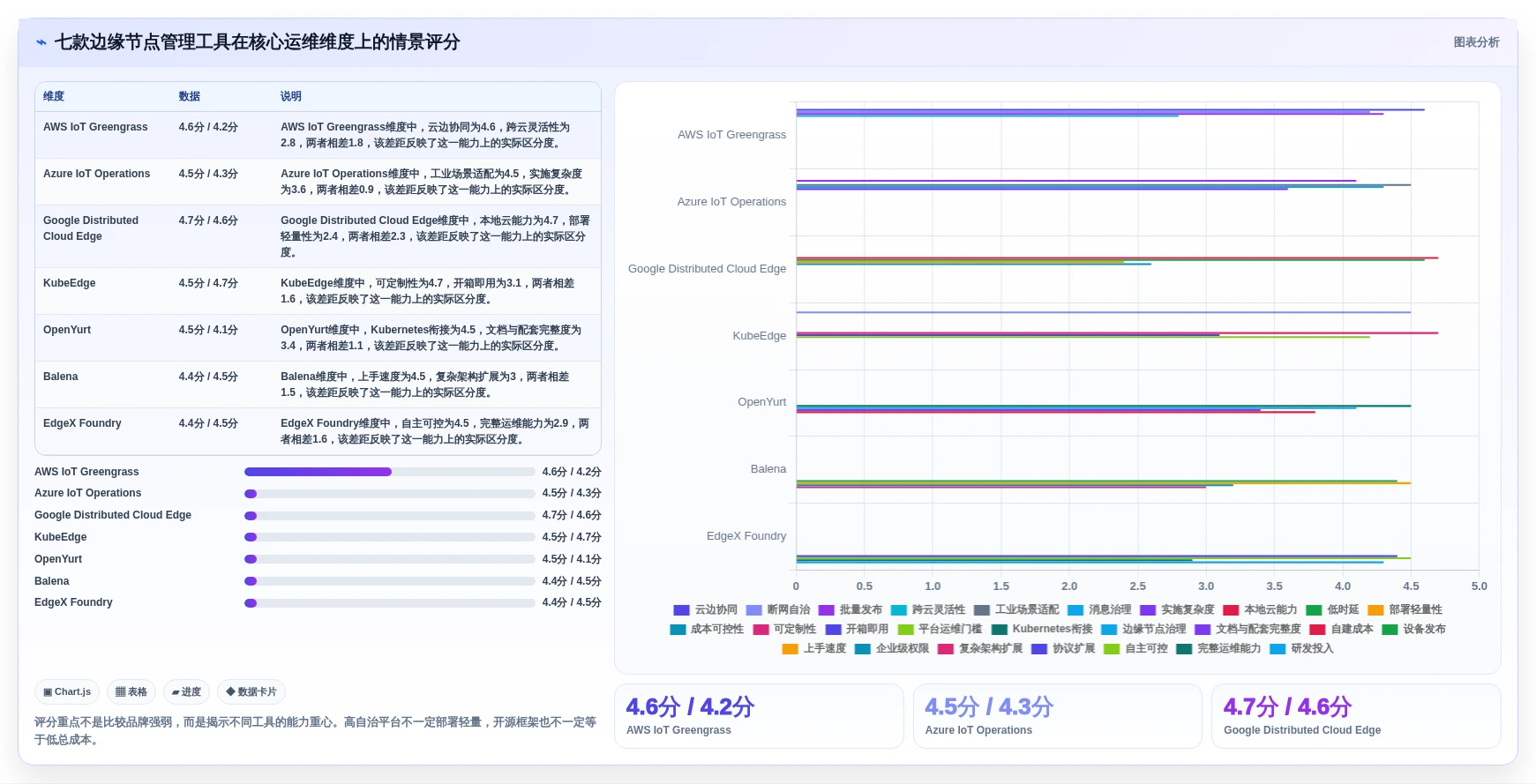
Task: Toggle the 研发投入 legend entry
Action: coord(1300,648)
